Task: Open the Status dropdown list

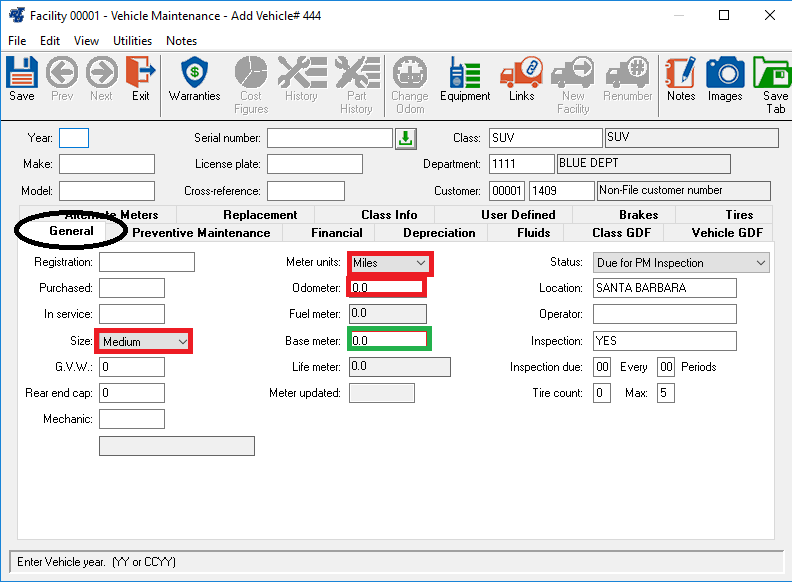Action: pyautogui.click(x=760, y=263)
